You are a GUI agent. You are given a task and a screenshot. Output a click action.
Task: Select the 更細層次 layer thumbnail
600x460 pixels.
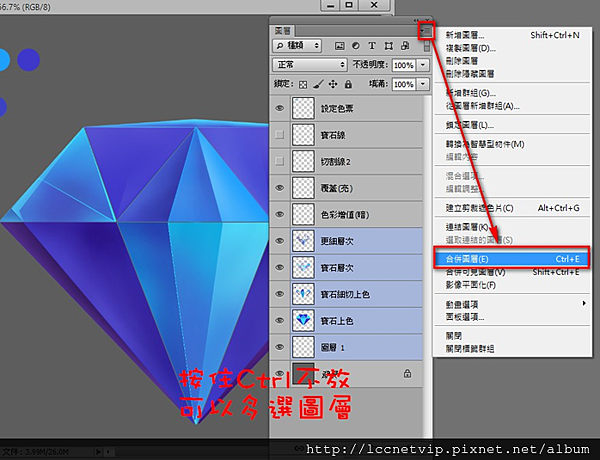pyautogui.click(x=303, y=241)
